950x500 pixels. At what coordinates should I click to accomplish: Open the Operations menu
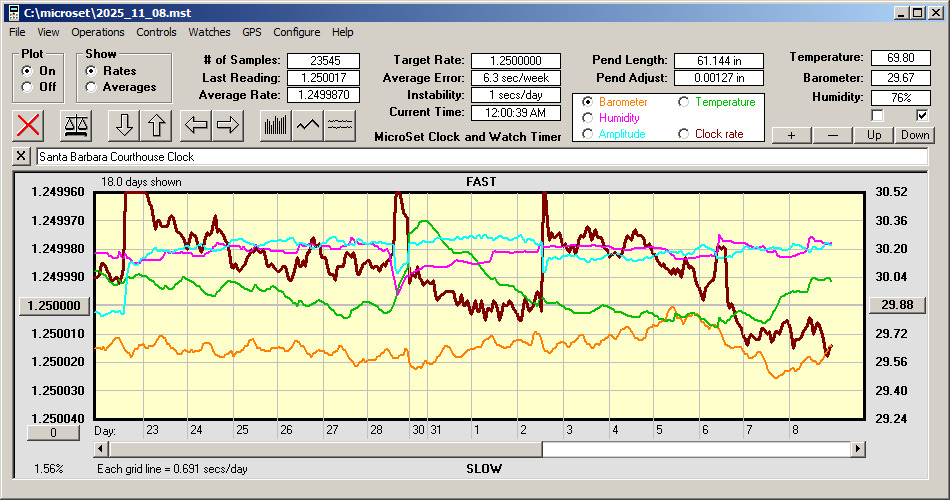tap(97, 32)
